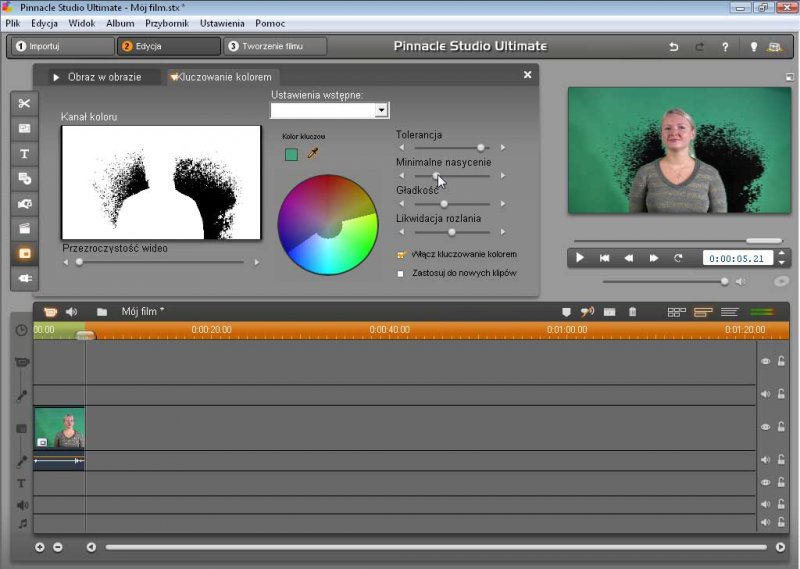Open the audio toolbox speaker icon
The image size is (800, 569).
pos(71,311)
